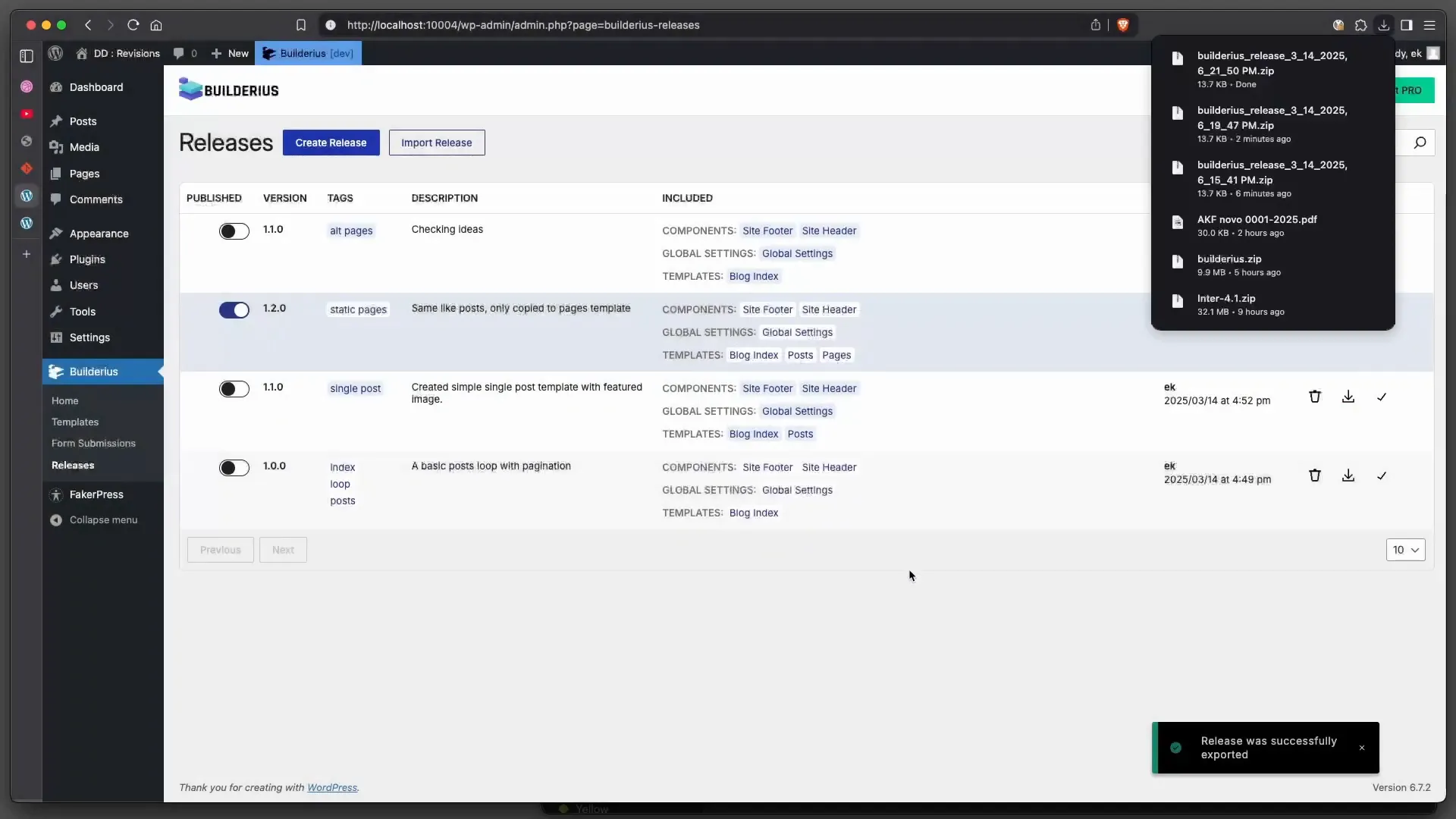
Task: Toggle published switch for release 1.0.0
Action: pyautogui.click(x=234, y=468)
